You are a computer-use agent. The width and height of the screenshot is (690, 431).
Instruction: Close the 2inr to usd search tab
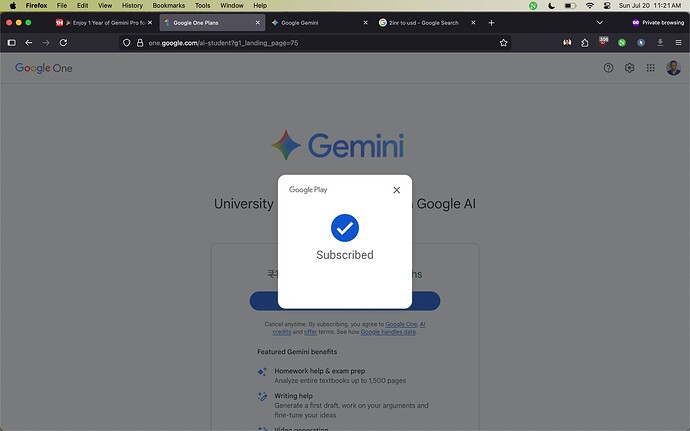click(473, 22)
